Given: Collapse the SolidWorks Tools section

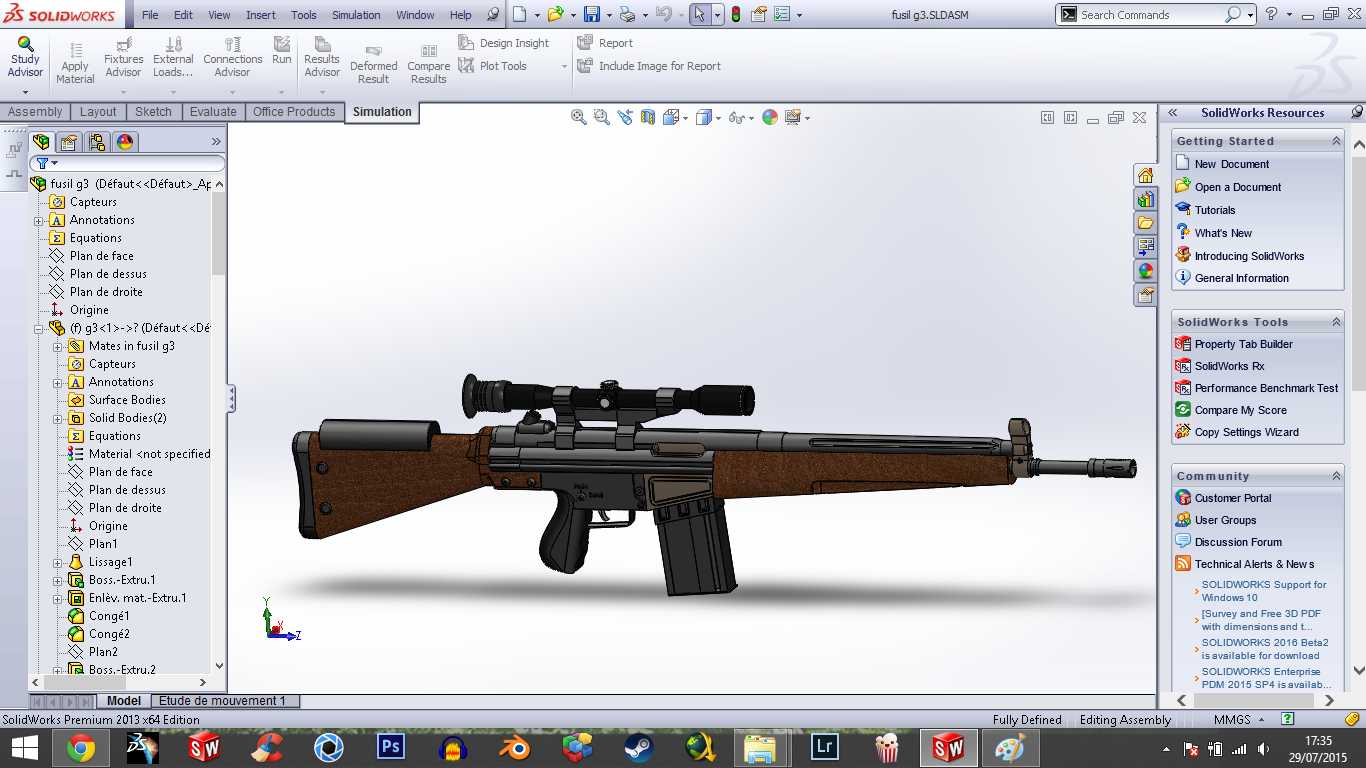Looking at the screenshot, I should 1336,322.
